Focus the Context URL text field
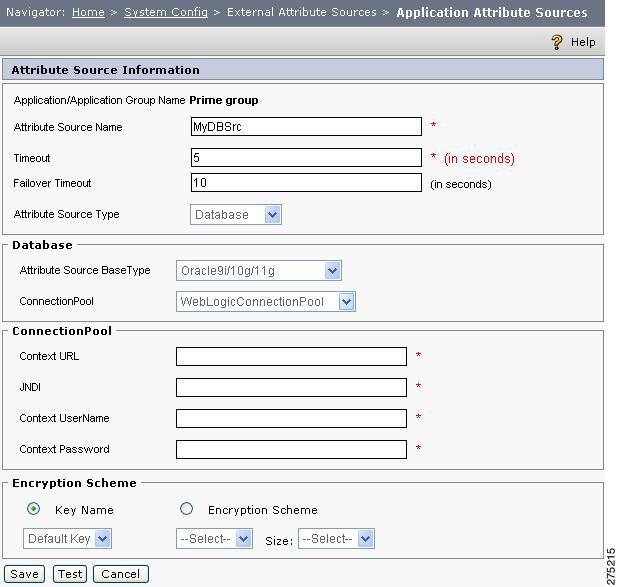Screen dimensions: 618x587 291,356
